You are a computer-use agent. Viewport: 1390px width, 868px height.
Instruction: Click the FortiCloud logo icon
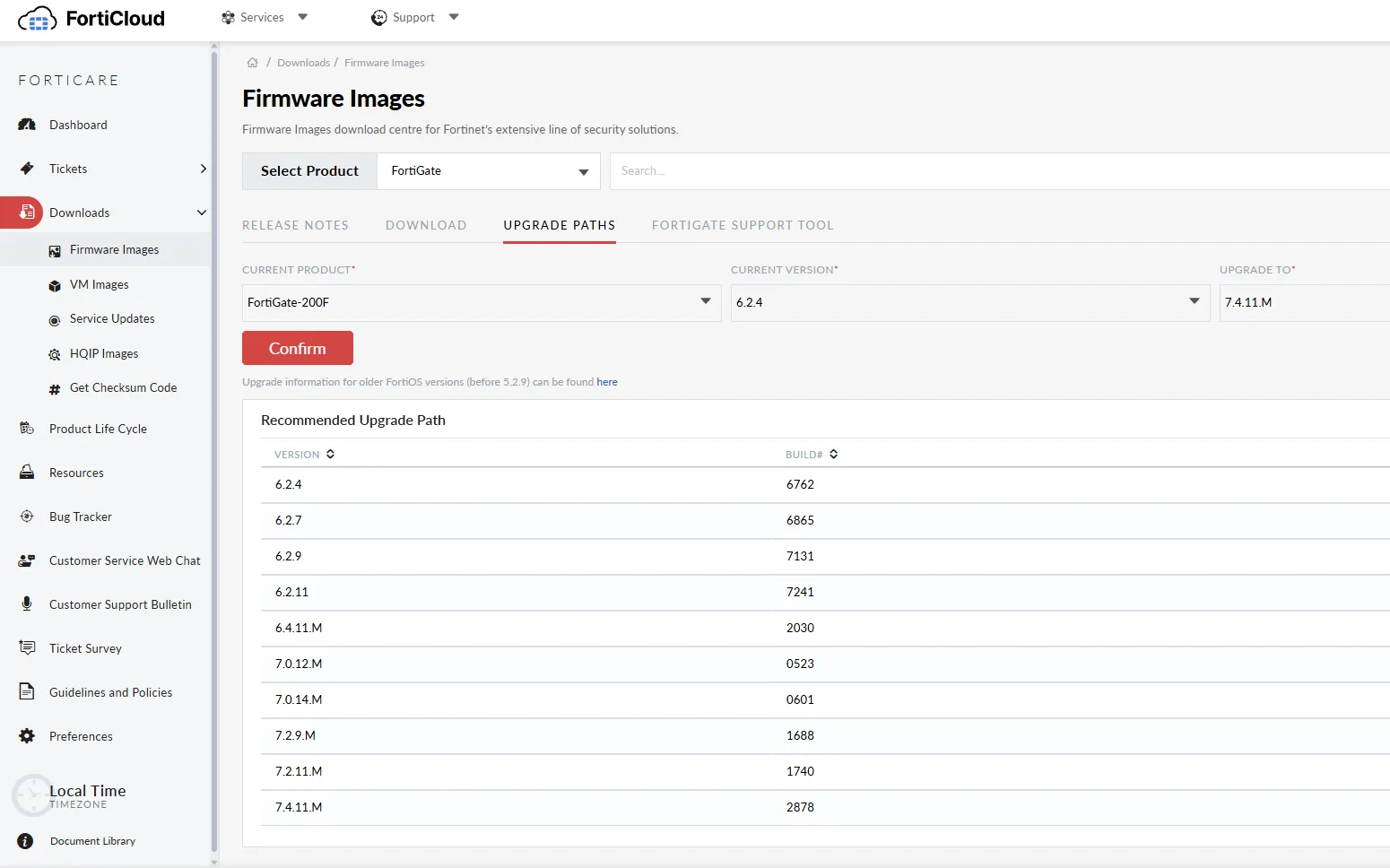(38, 19)
